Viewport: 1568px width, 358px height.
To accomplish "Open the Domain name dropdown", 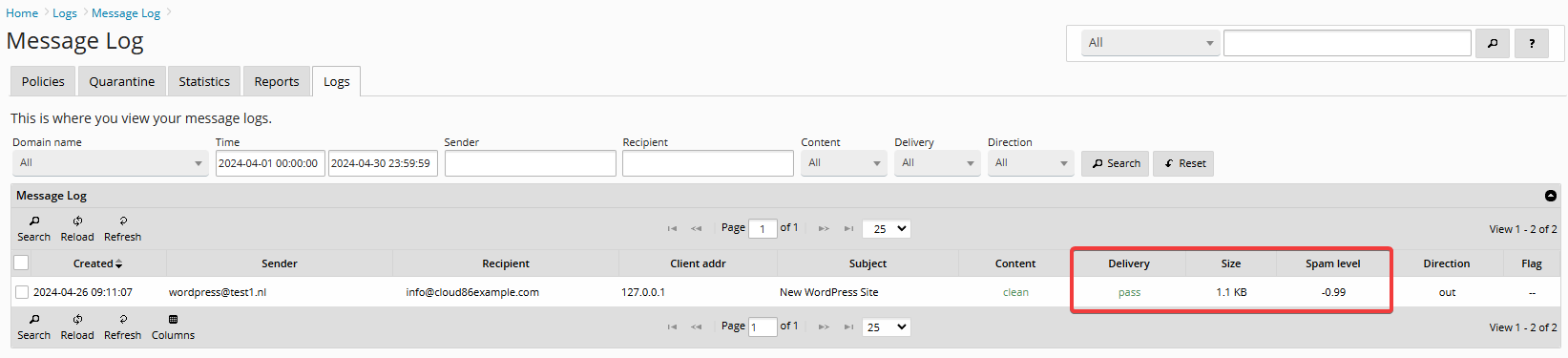I will click(x=110, y=163).
